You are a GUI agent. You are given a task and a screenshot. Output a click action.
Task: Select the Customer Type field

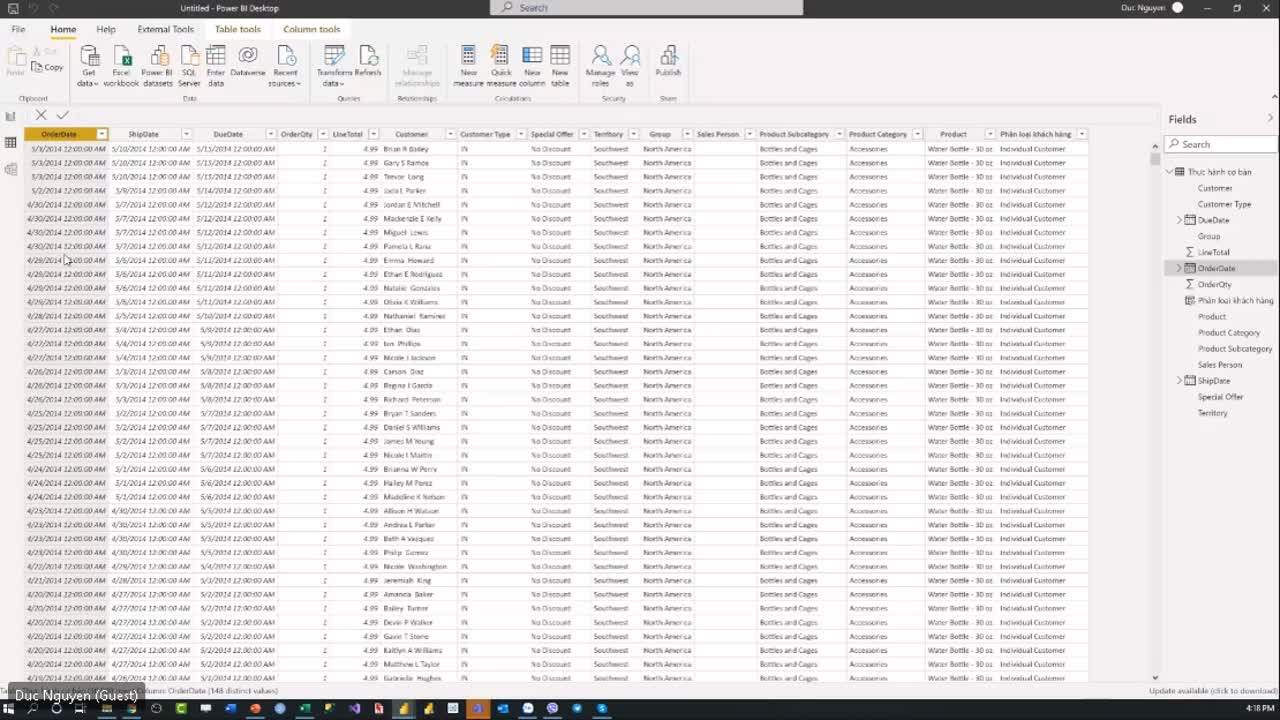coord(1224,204)
